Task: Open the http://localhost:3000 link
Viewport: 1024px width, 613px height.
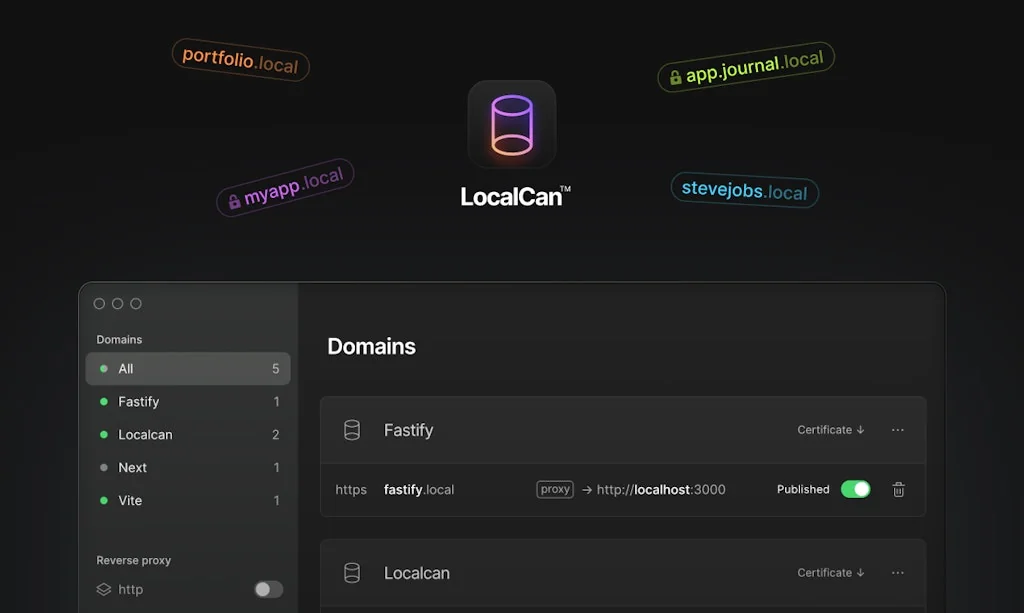Action: click(x=661, y=489)
